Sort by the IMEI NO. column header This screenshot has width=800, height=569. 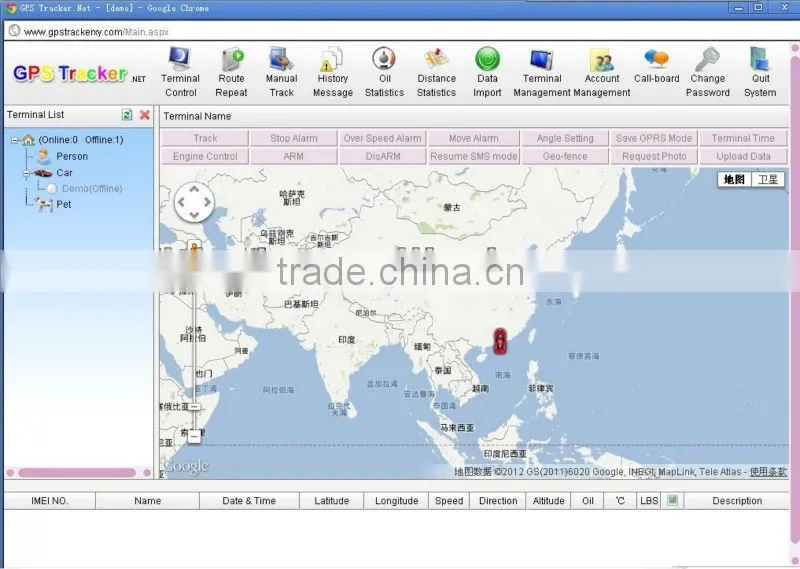(x=49, y=501)
